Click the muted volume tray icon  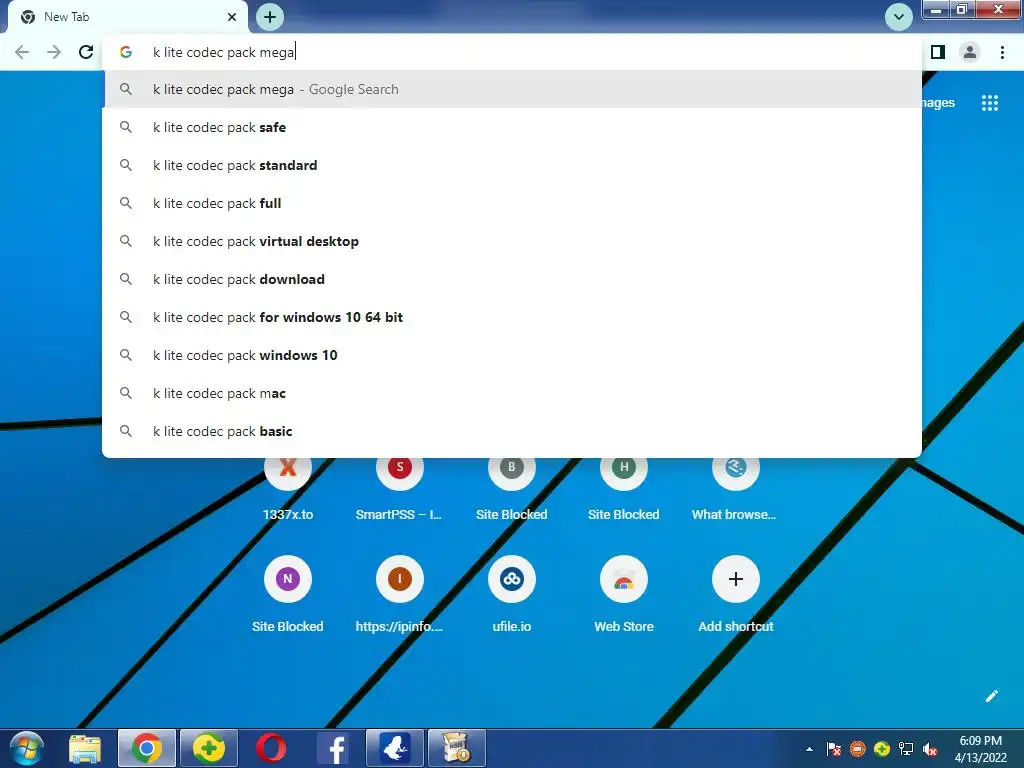930,749
